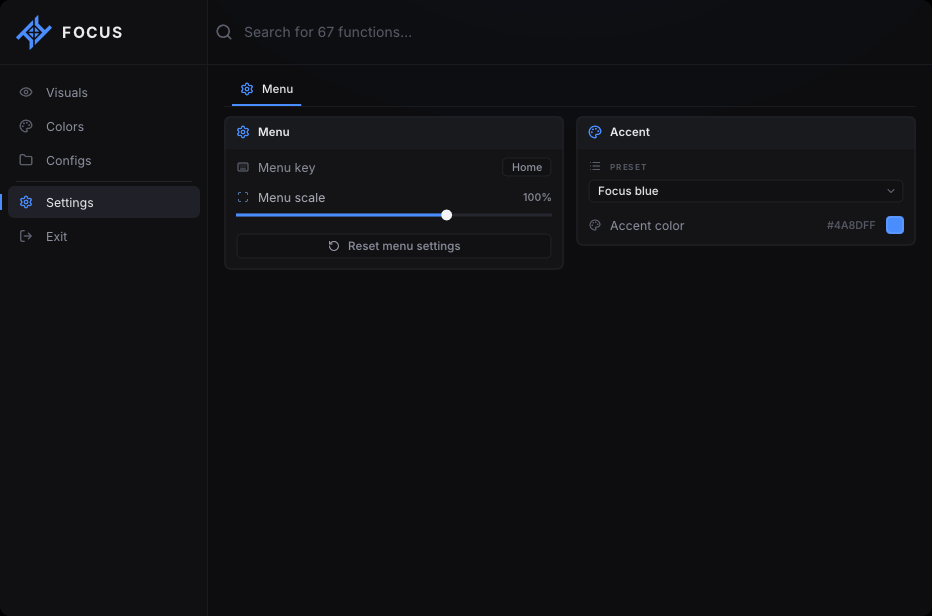Click the Menu scale fullscreen icon
Screen dimensions: 932x616
[x=243, y=197]
